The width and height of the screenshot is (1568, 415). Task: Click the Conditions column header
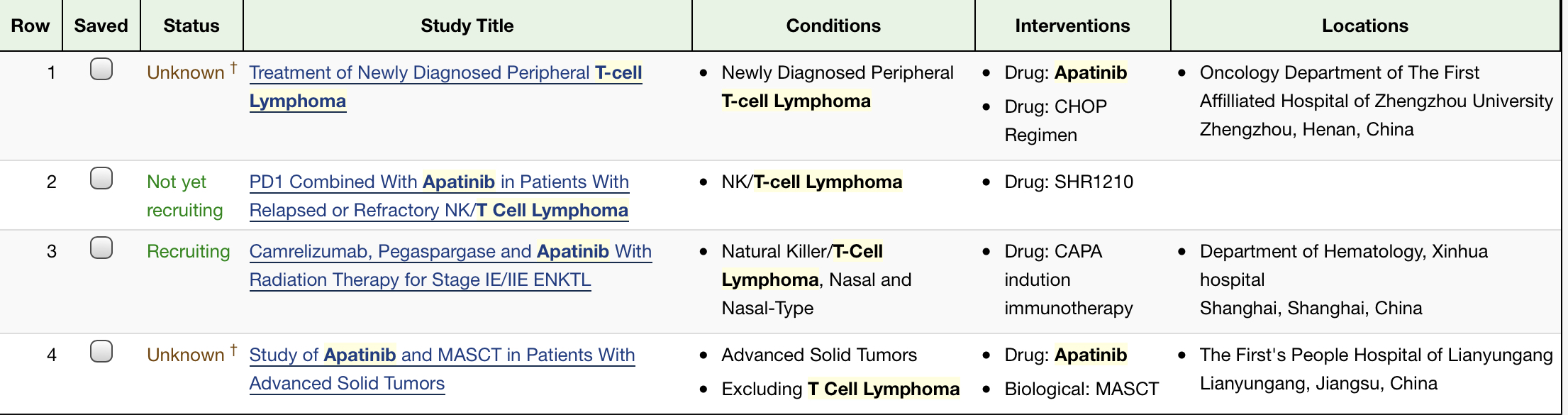833,26
